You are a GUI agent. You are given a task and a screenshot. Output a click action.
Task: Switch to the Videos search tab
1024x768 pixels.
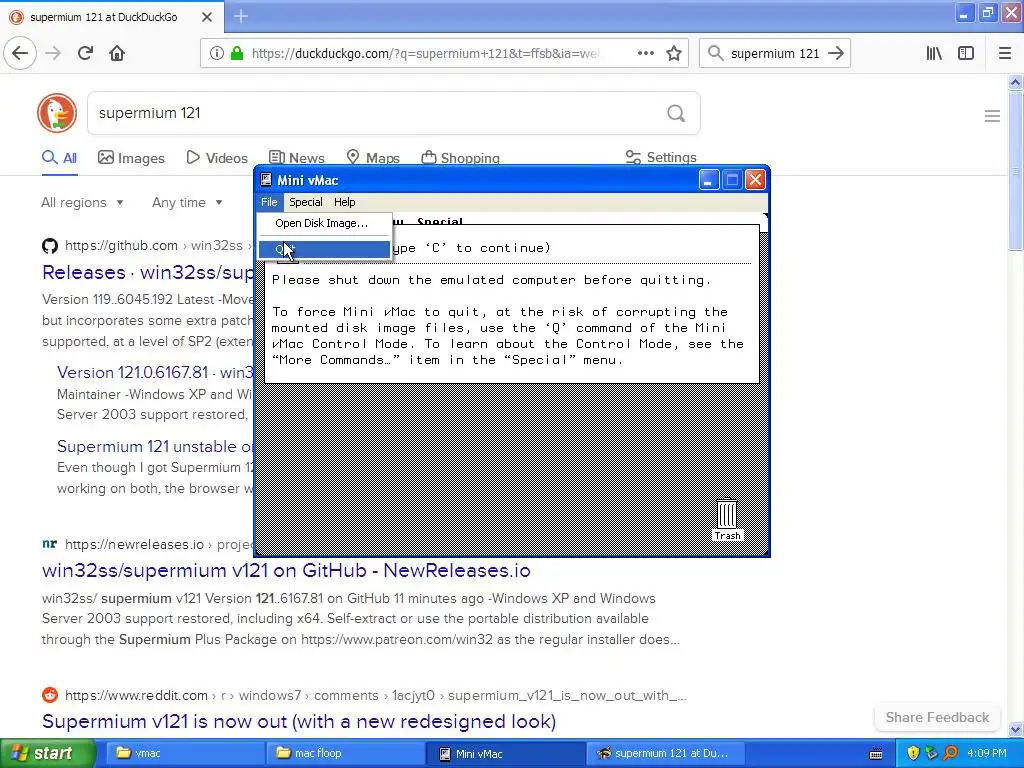[217, 158]
